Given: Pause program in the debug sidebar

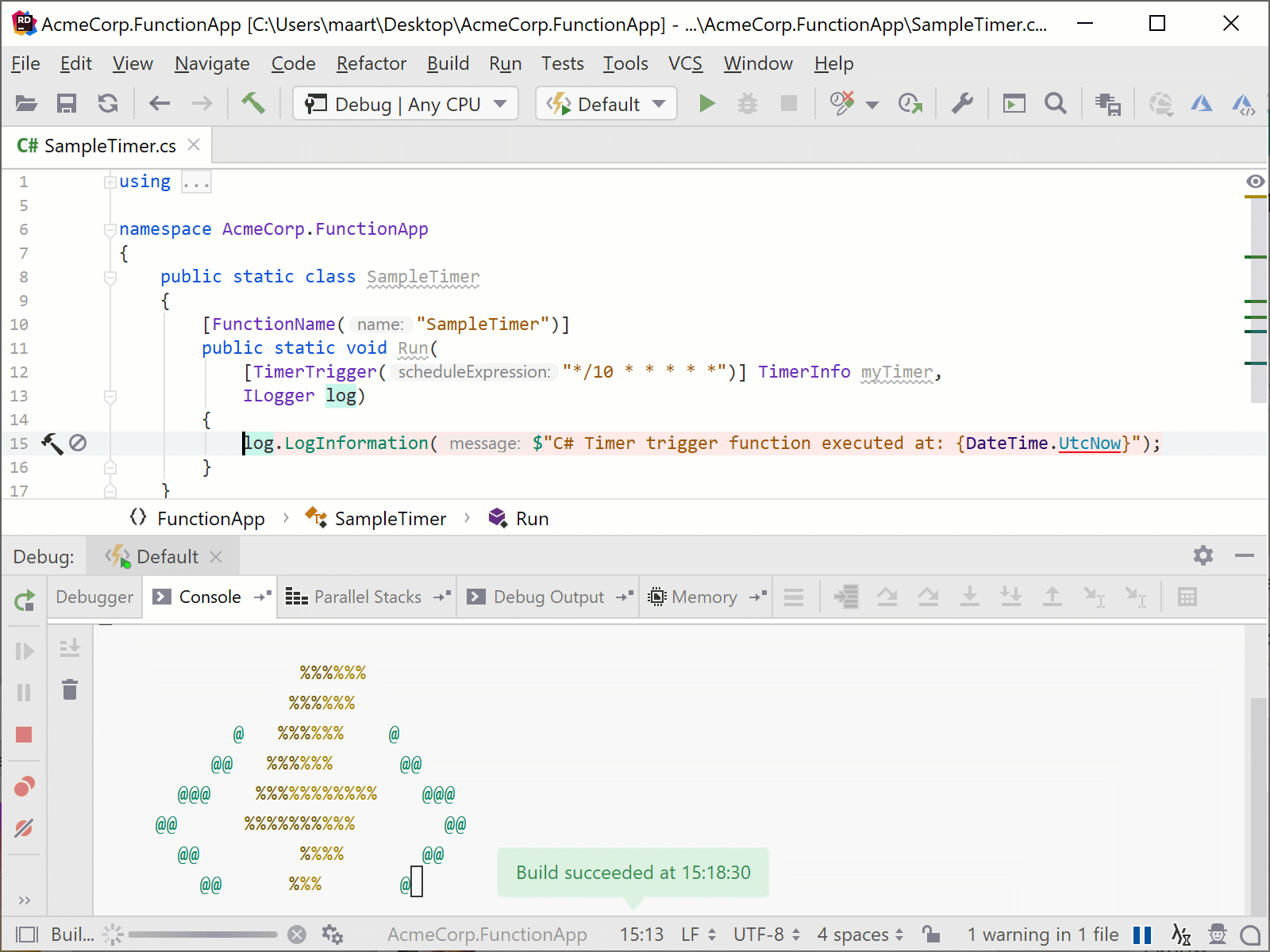Looking at the screenshot, I should click(x=25, y=693).
